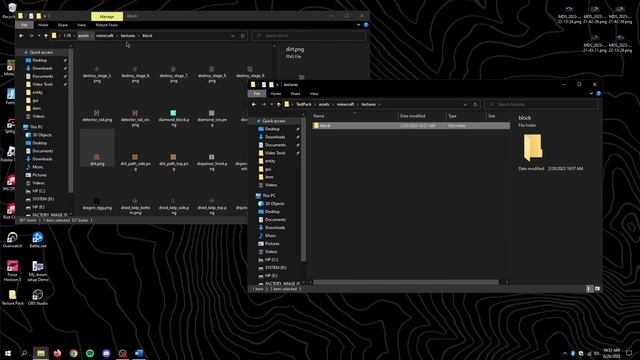Open Chrome from the taskbar
This screenshot has height=360, width=640.
point(73,353)
